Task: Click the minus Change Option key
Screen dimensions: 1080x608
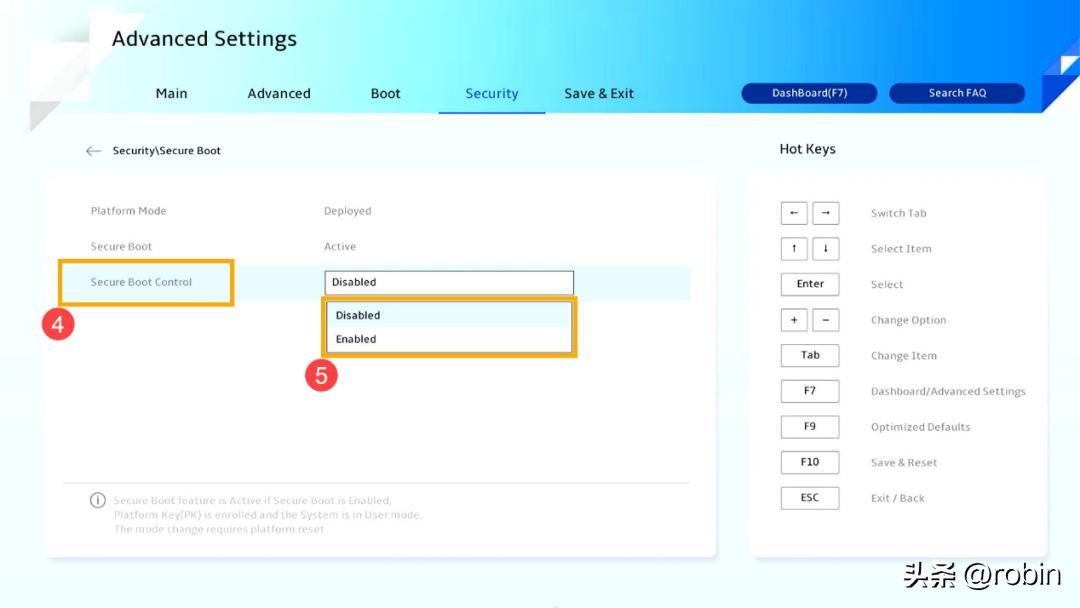Action: [x=825, y=320]
